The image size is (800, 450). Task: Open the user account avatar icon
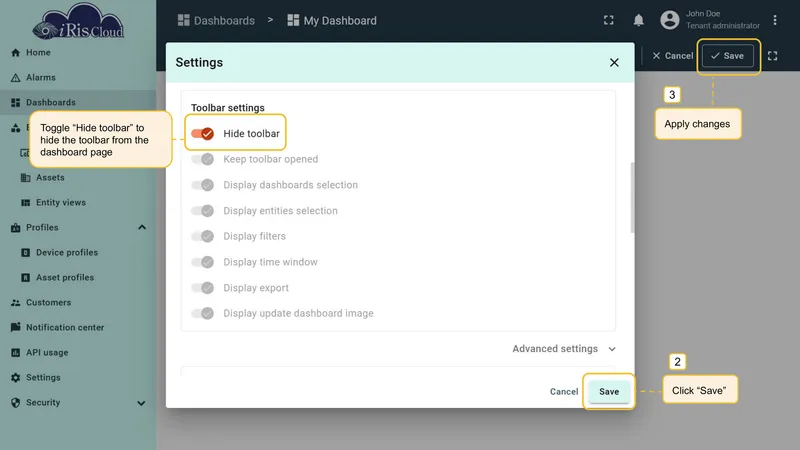(x=669, y=20)
